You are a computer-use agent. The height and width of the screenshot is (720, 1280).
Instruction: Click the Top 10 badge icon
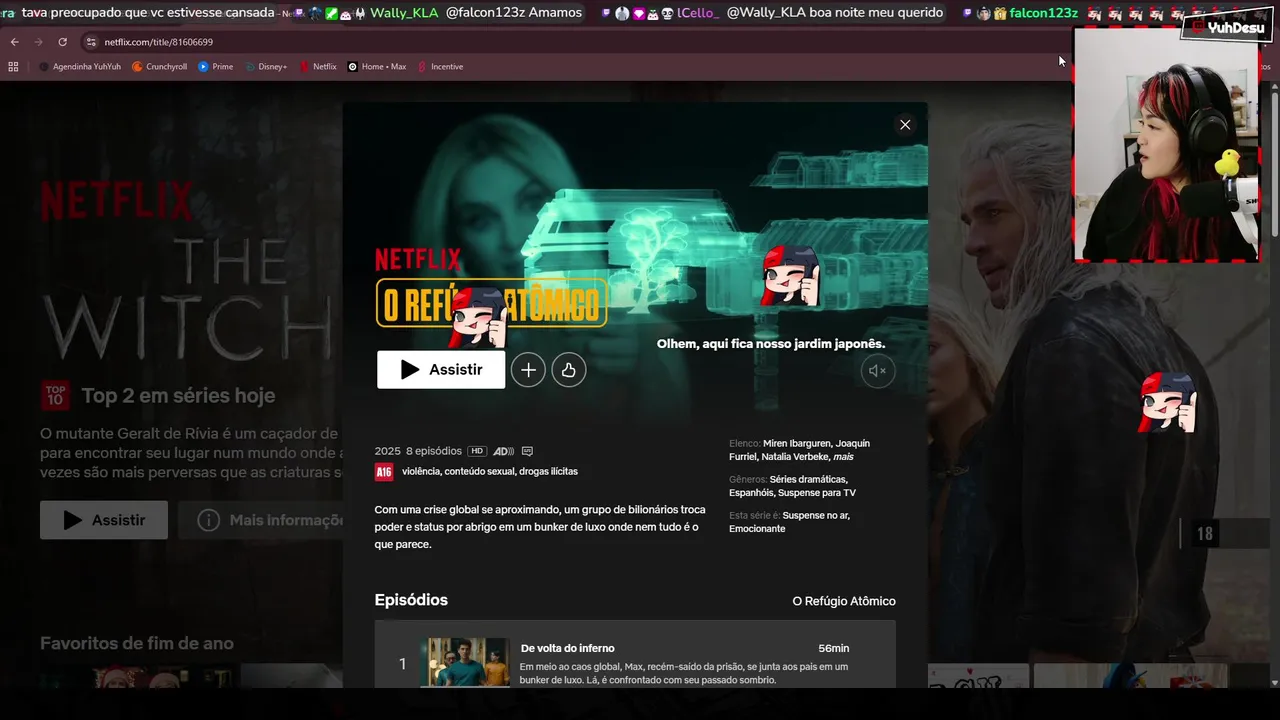(56, 396)
